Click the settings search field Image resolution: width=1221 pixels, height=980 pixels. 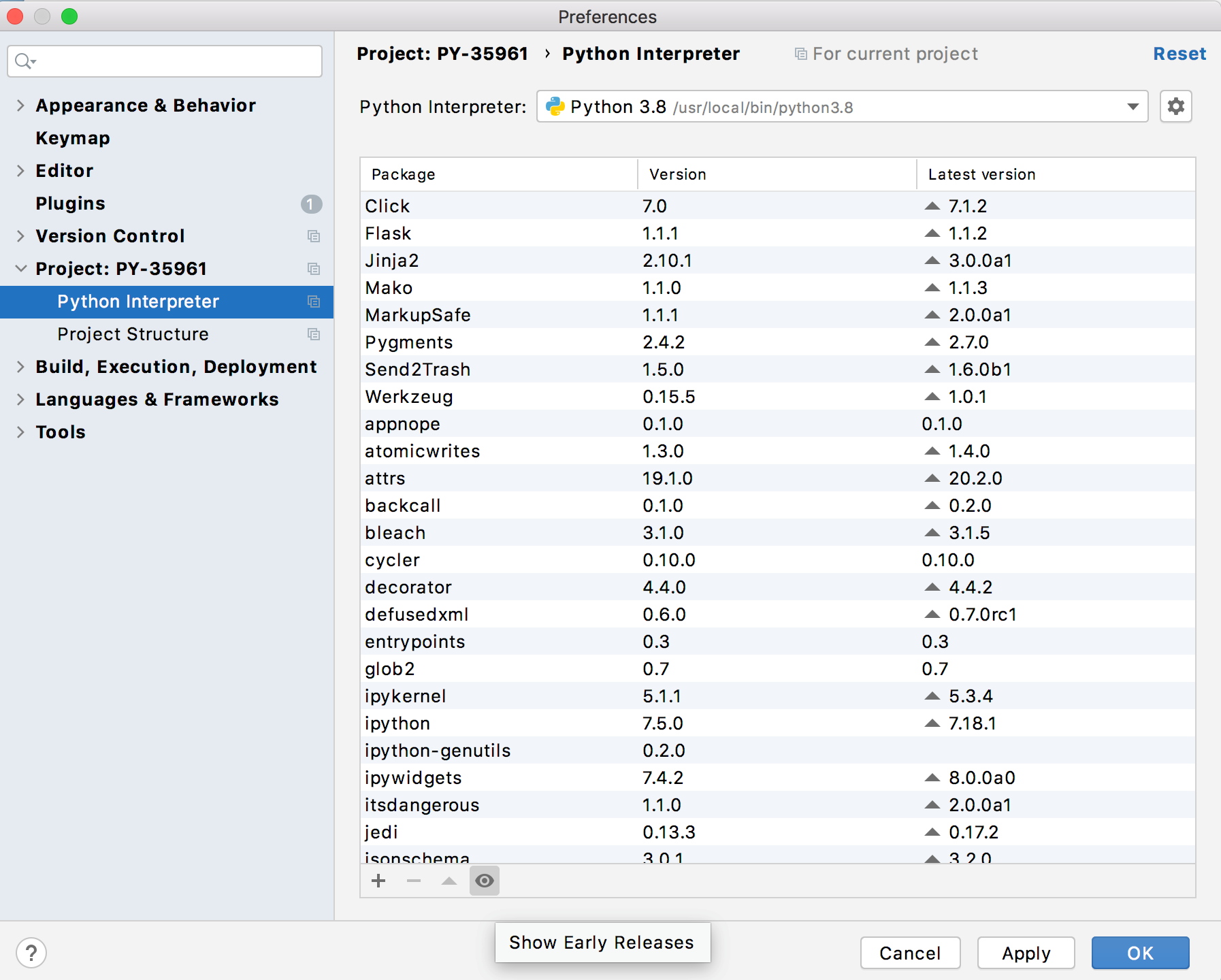coord(163,61)
